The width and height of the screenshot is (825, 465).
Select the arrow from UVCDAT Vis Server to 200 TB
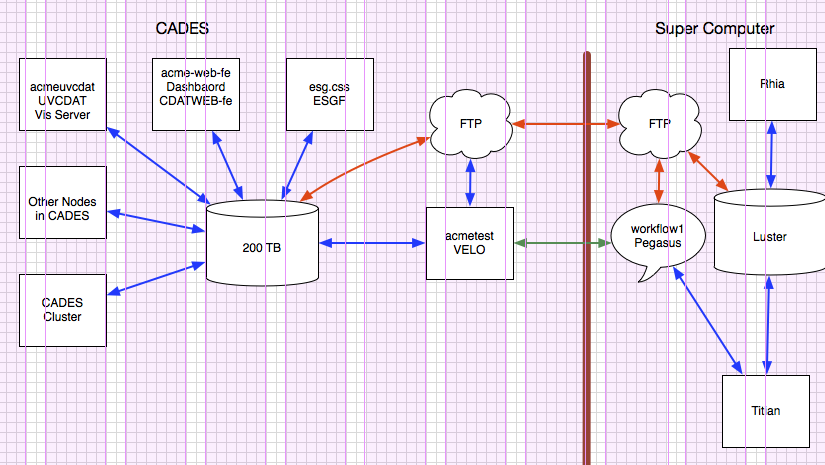tap(158, 166)
